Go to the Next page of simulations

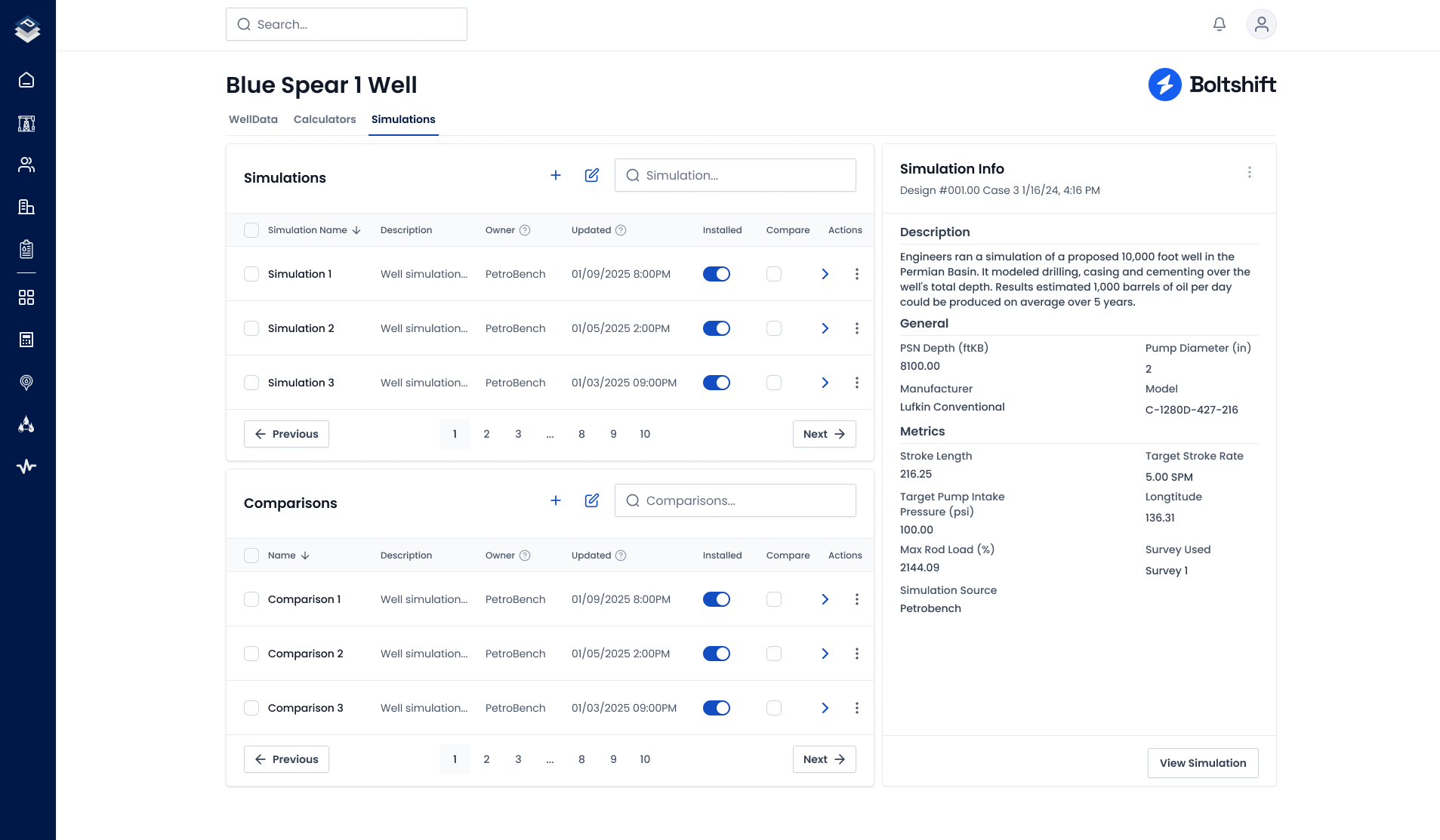pyautogui.click(x=824, y=434)
